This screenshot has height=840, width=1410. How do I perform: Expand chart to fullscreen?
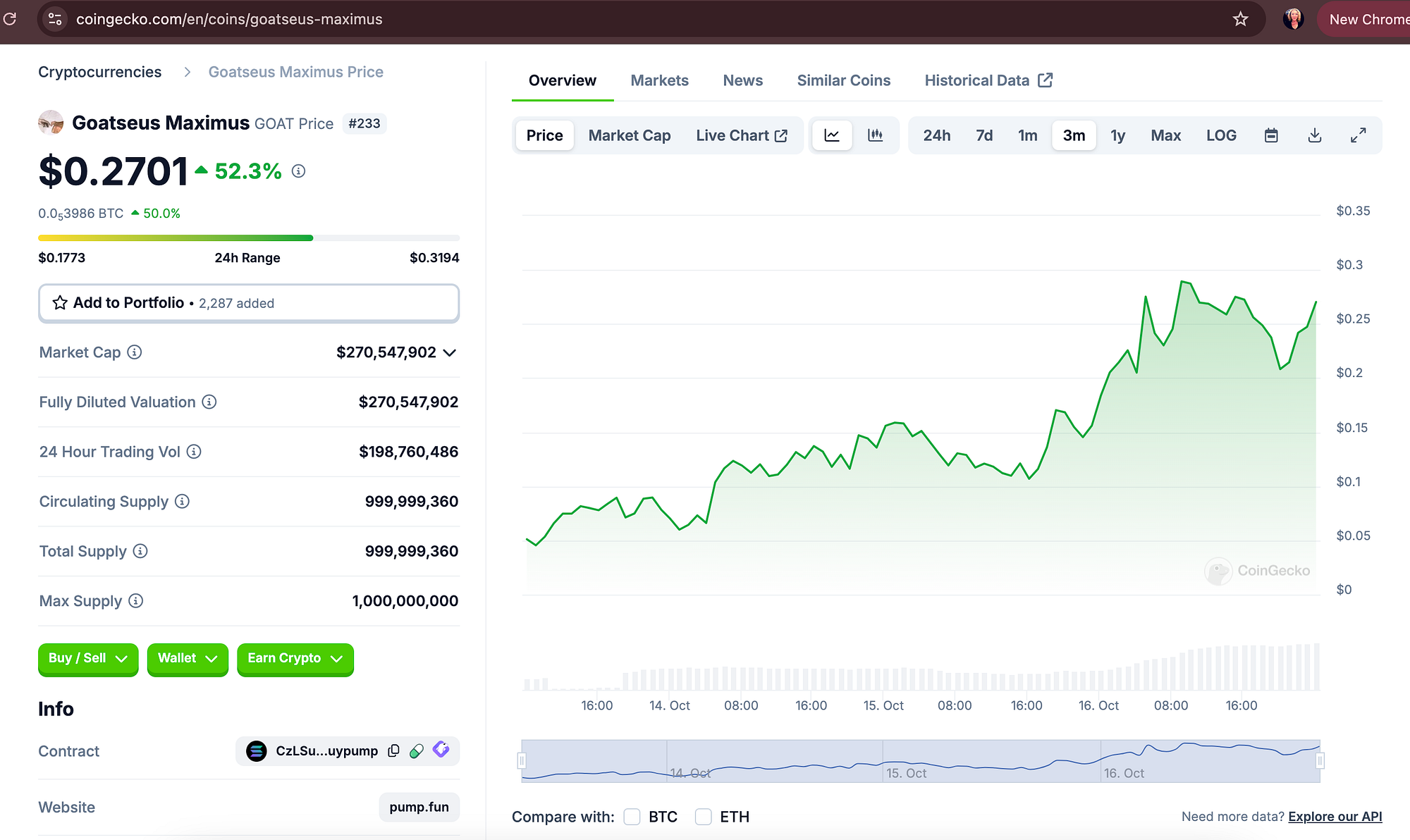1359,135
